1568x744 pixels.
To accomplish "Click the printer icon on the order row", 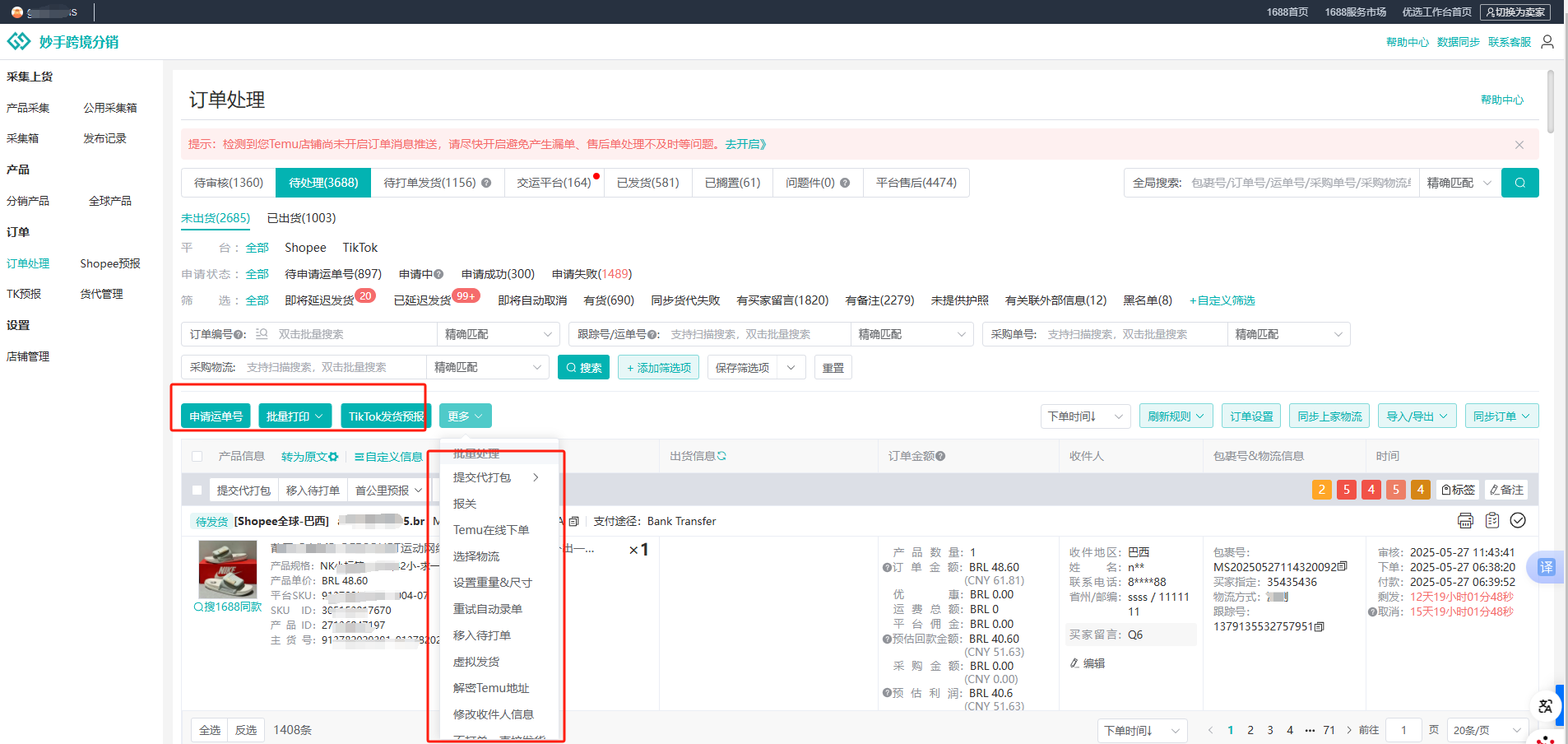I will [1465, 520].
